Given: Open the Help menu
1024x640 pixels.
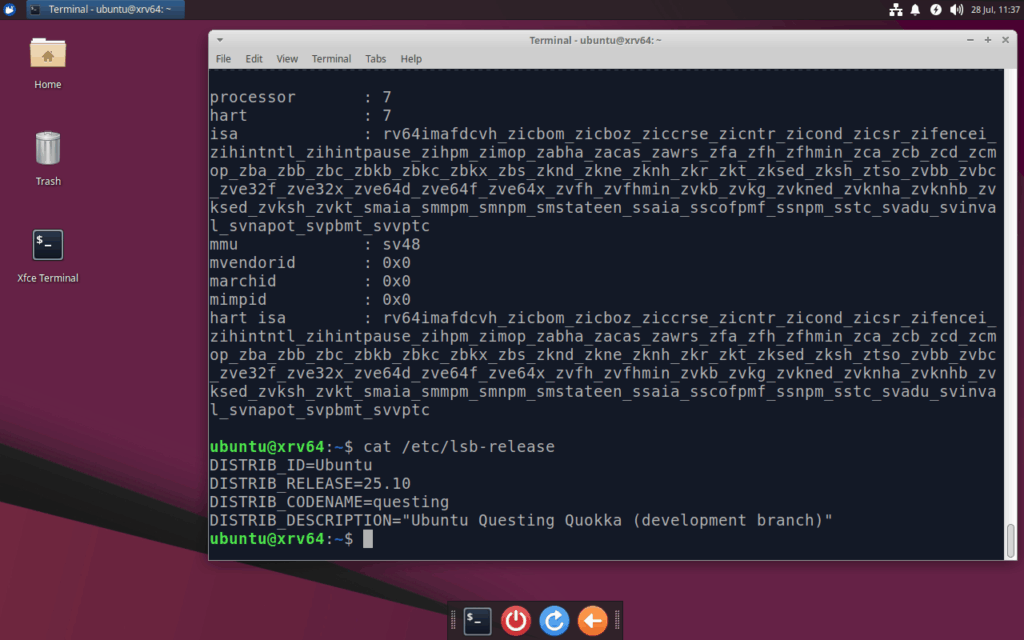Looking at the screenshot, I should tap(411, 58).
